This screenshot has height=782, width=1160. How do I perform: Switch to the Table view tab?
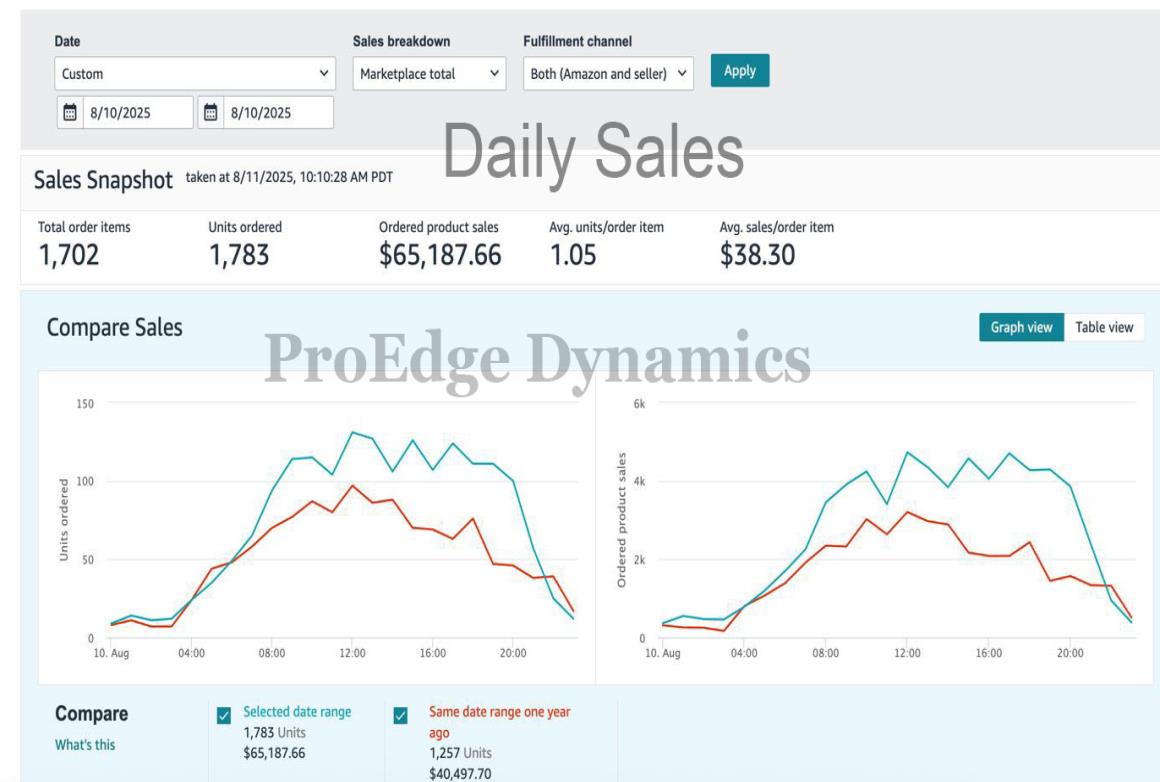1104,327
